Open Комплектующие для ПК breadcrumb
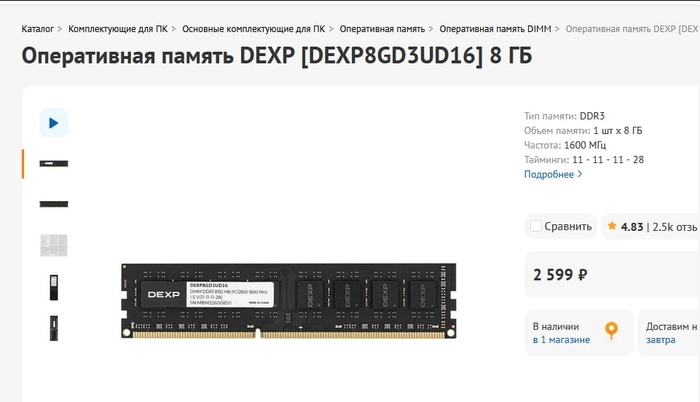The height and width of the screenshot is (402, 700). pyautogui.click(x=118, y=29)
